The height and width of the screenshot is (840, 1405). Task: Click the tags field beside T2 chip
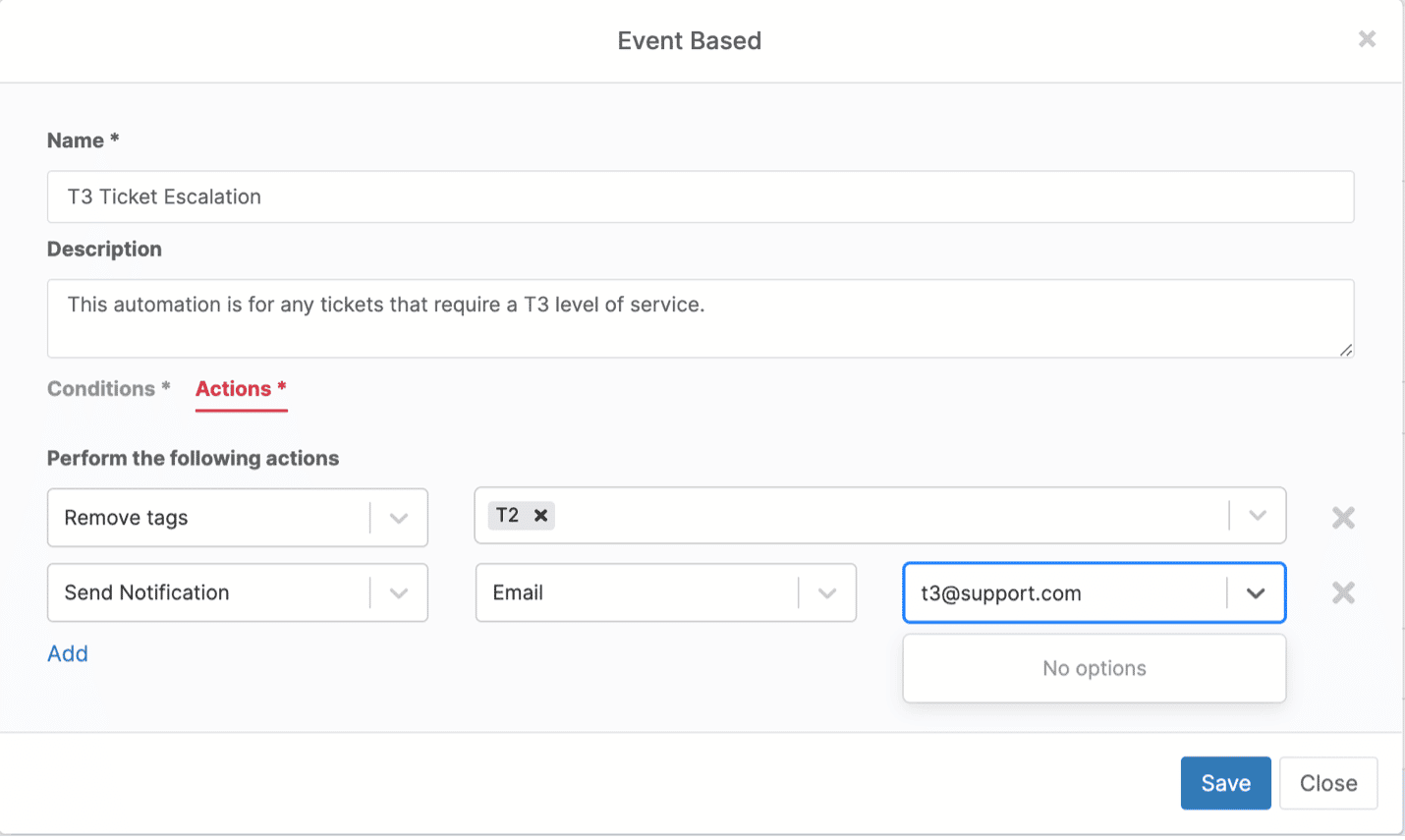coord(884,516)
